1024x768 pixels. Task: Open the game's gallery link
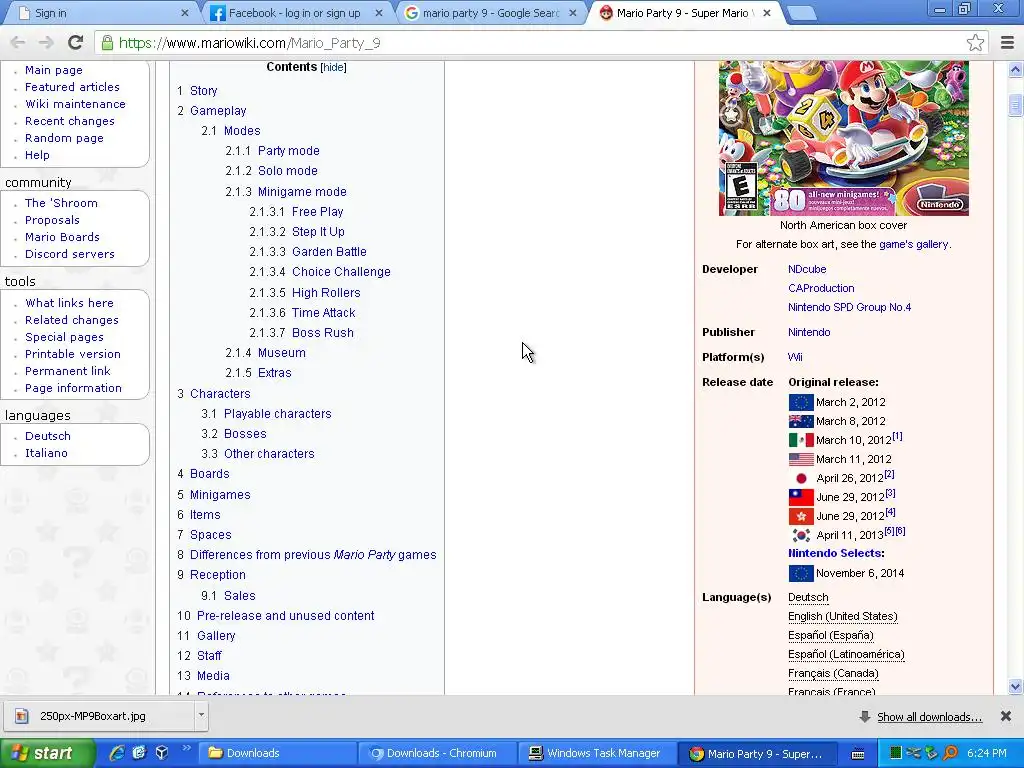[x=914, y=244]
